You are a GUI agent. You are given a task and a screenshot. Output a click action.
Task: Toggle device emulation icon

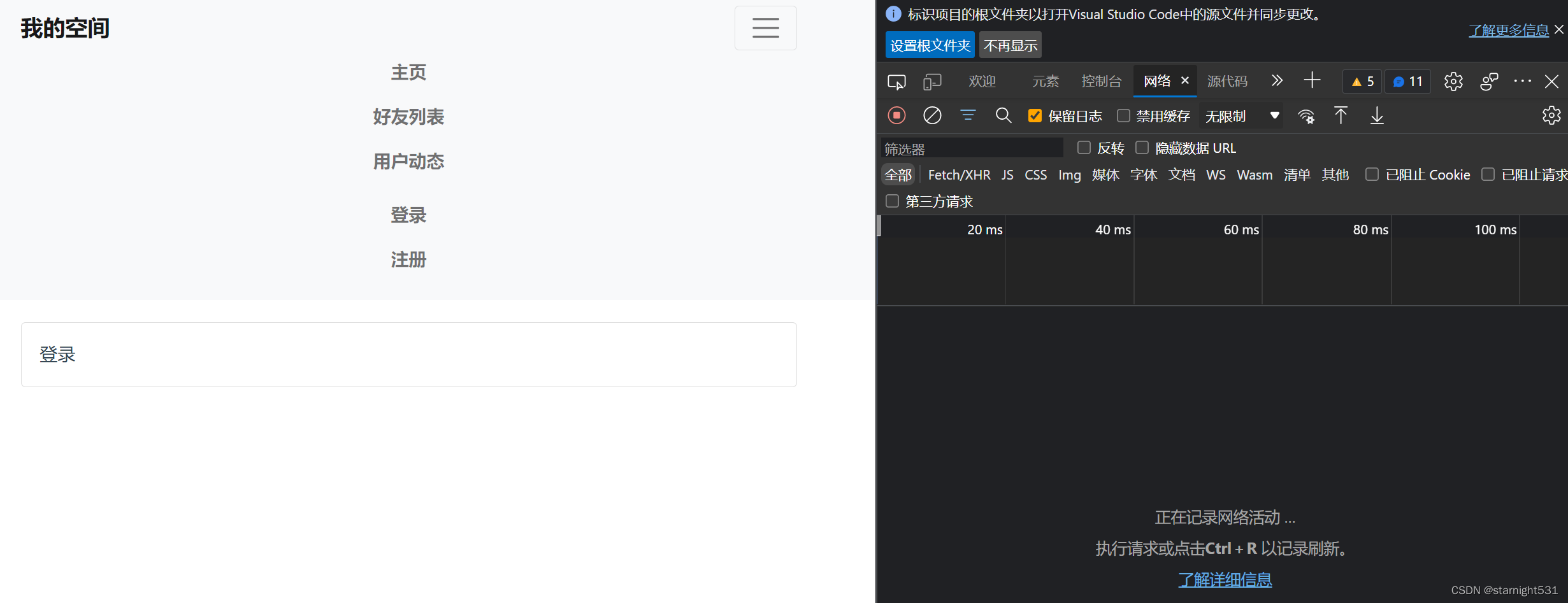click(x=932, y=82)
